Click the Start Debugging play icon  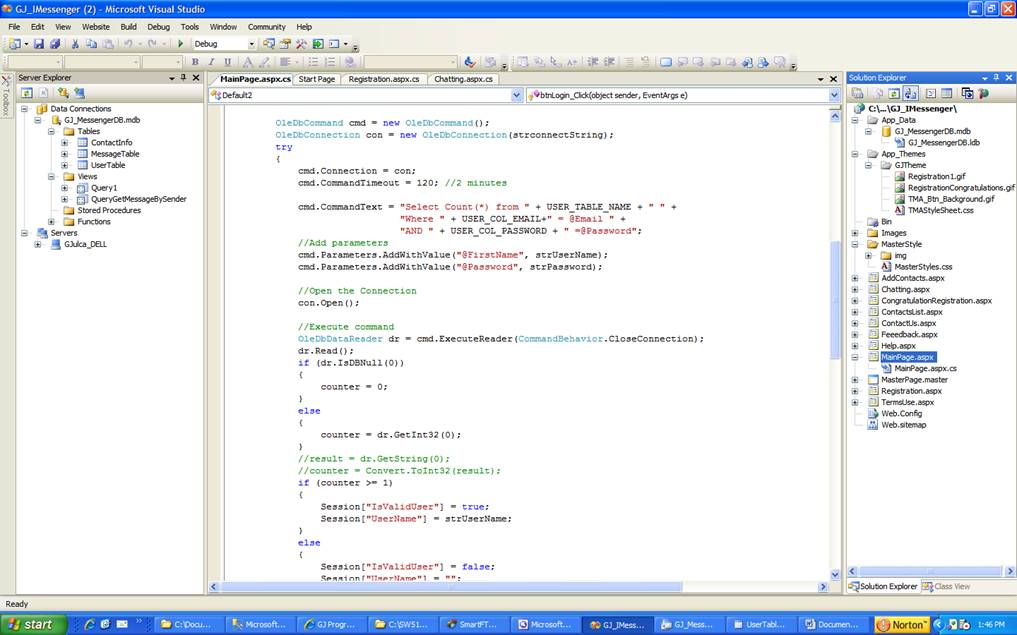tap(180, 44)
